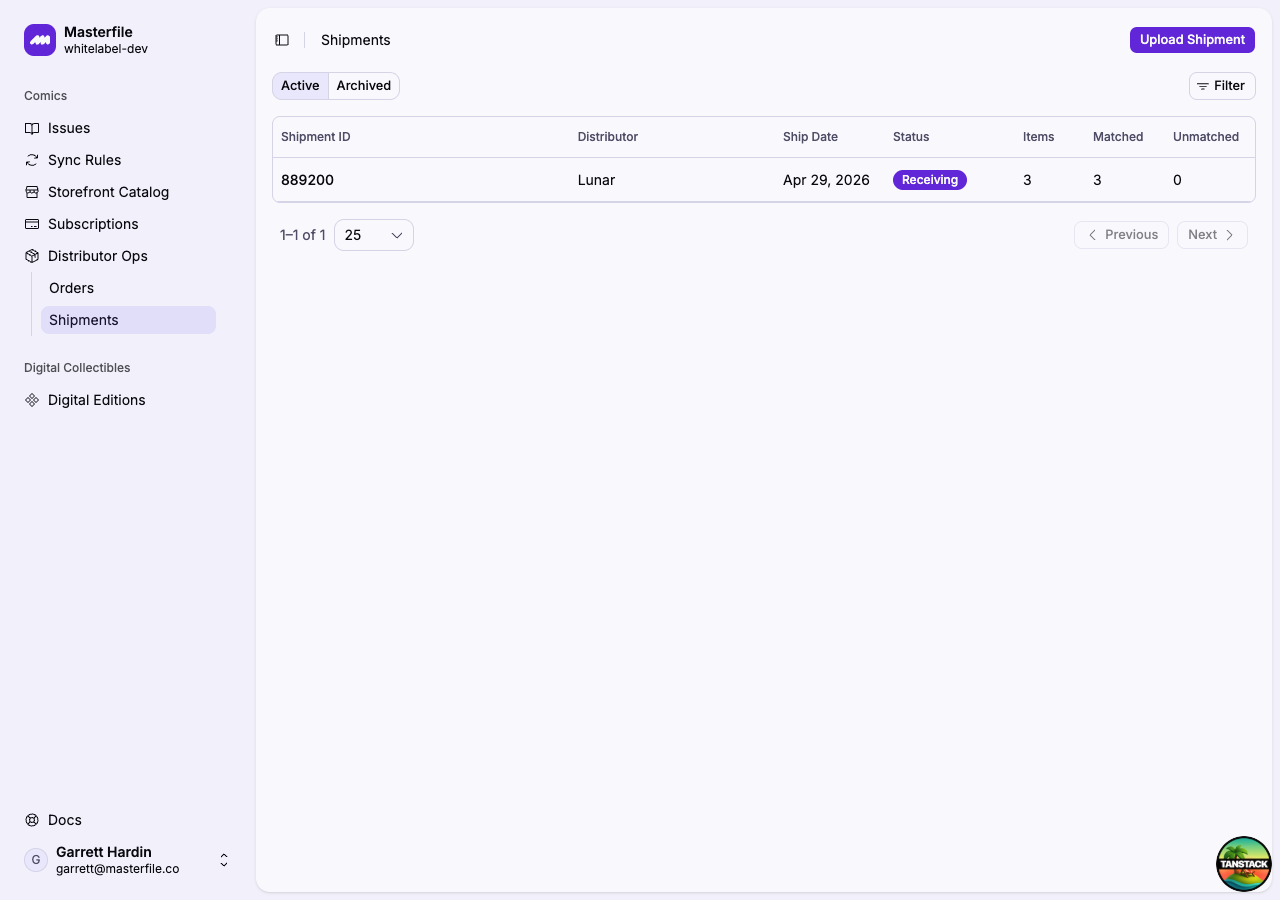
Task: Expand the Garrett Hardin account menu chevron
Action: tap(224, 860)
